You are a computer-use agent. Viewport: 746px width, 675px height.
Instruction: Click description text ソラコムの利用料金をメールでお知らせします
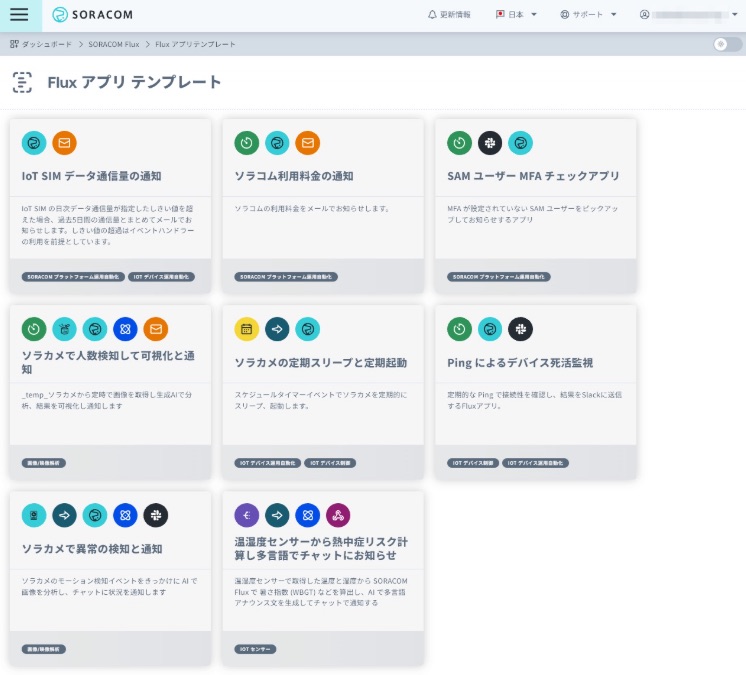312,208
